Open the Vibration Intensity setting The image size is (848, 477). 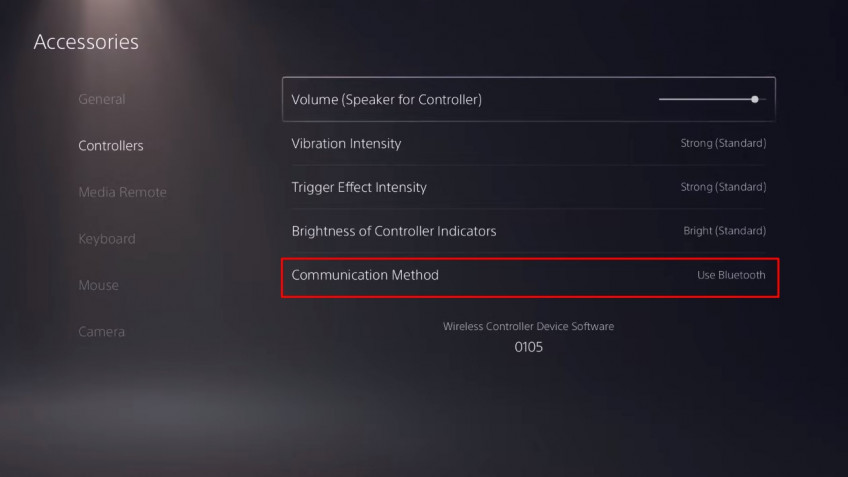(529, 143)
